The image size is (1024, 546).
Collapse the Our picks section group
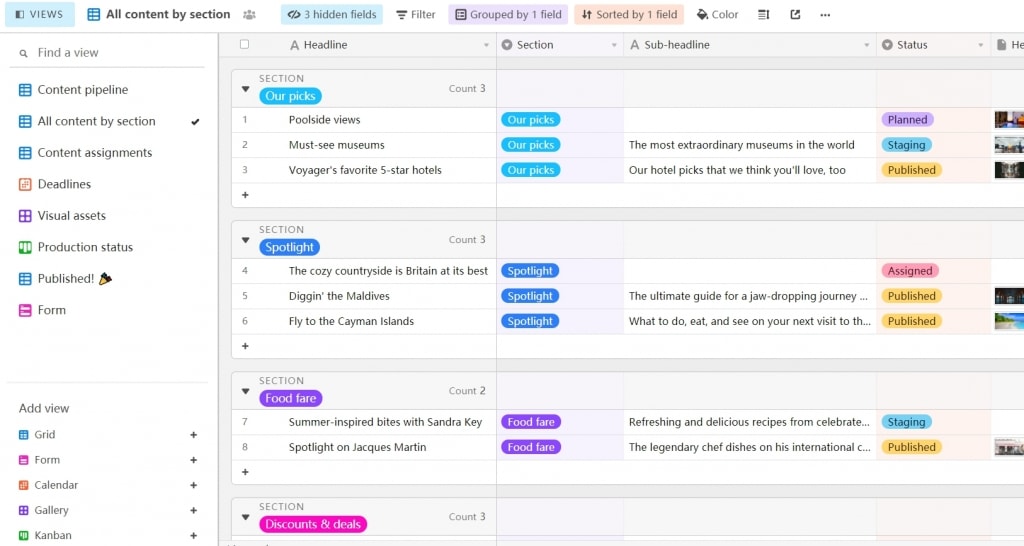pos(246,89)
